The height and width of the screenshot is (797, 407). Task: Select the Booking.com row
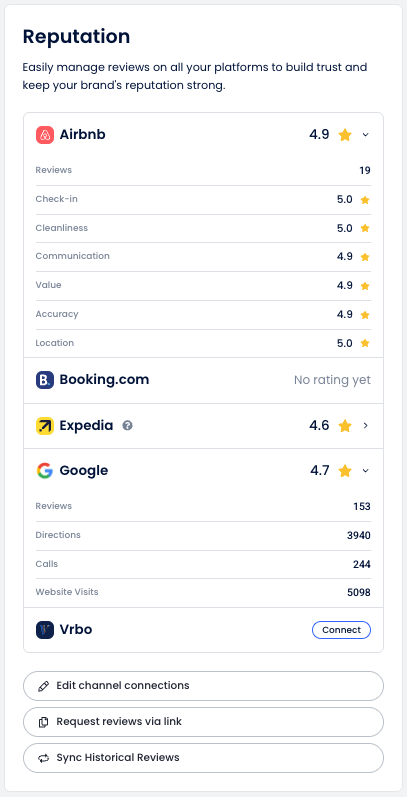pos(203,380)
